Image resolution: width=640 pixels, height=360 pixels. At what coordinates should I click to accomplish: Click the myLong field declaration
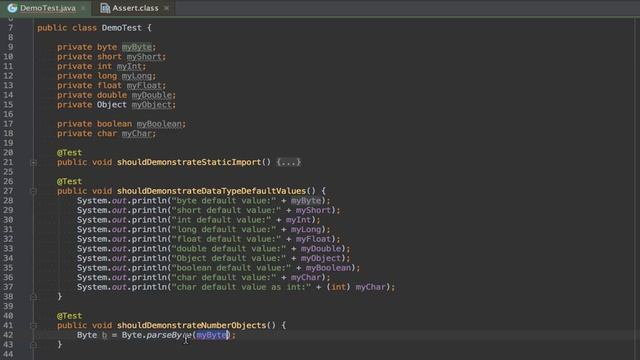click(137, 76)
